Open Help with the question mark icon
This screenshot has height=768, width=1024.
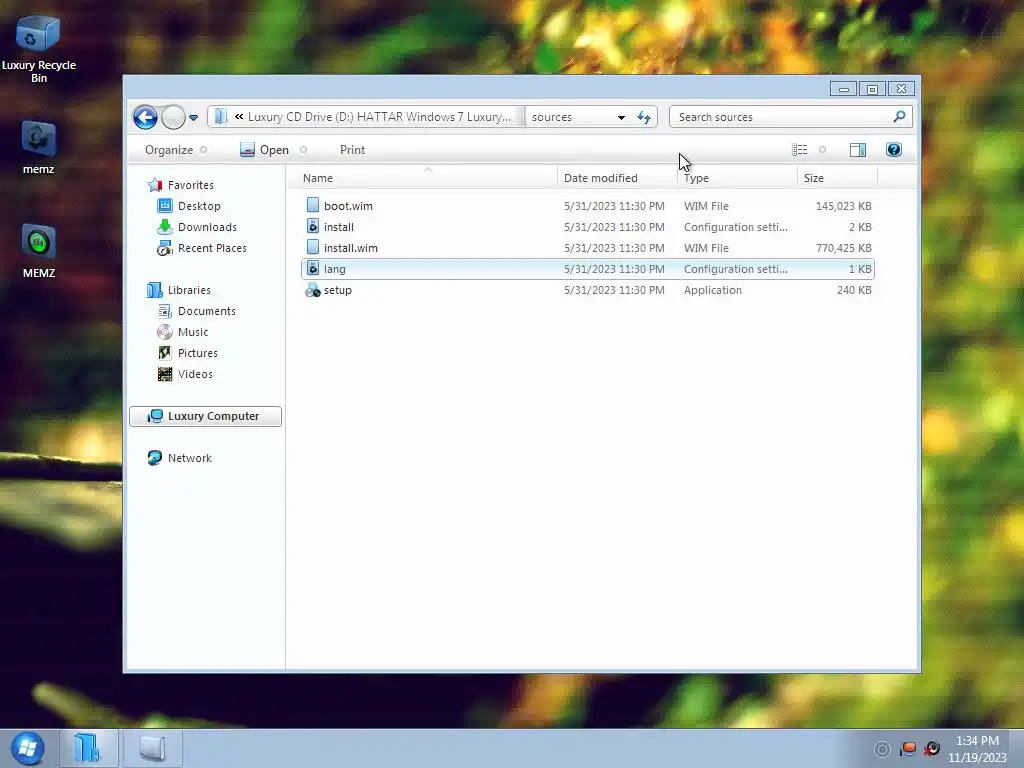pyautogui.click(x=893, y=150)
